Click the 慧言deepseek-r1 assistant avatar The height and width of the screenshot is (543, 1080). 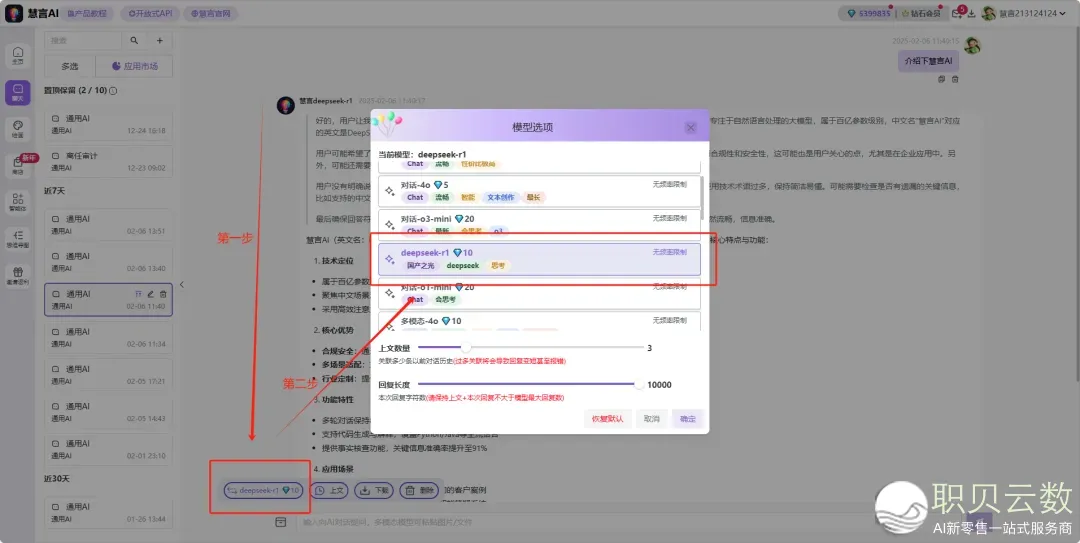[x=286, y=105]
